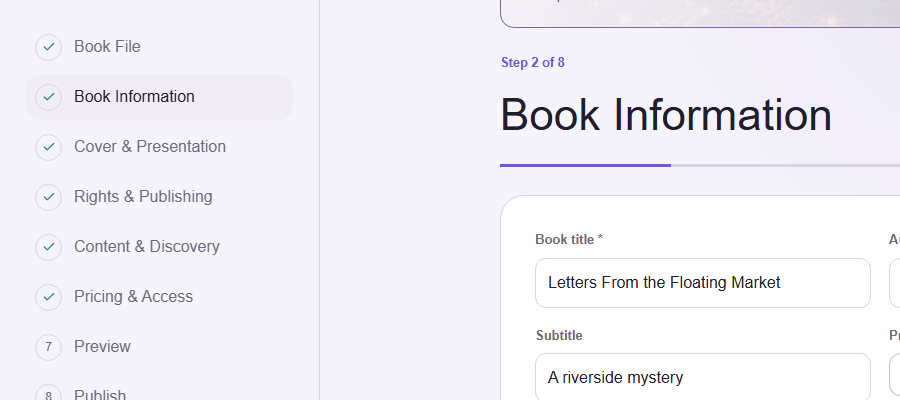
Task: Jump to Pricing & Access step
Action: click(x=159, y=297)
